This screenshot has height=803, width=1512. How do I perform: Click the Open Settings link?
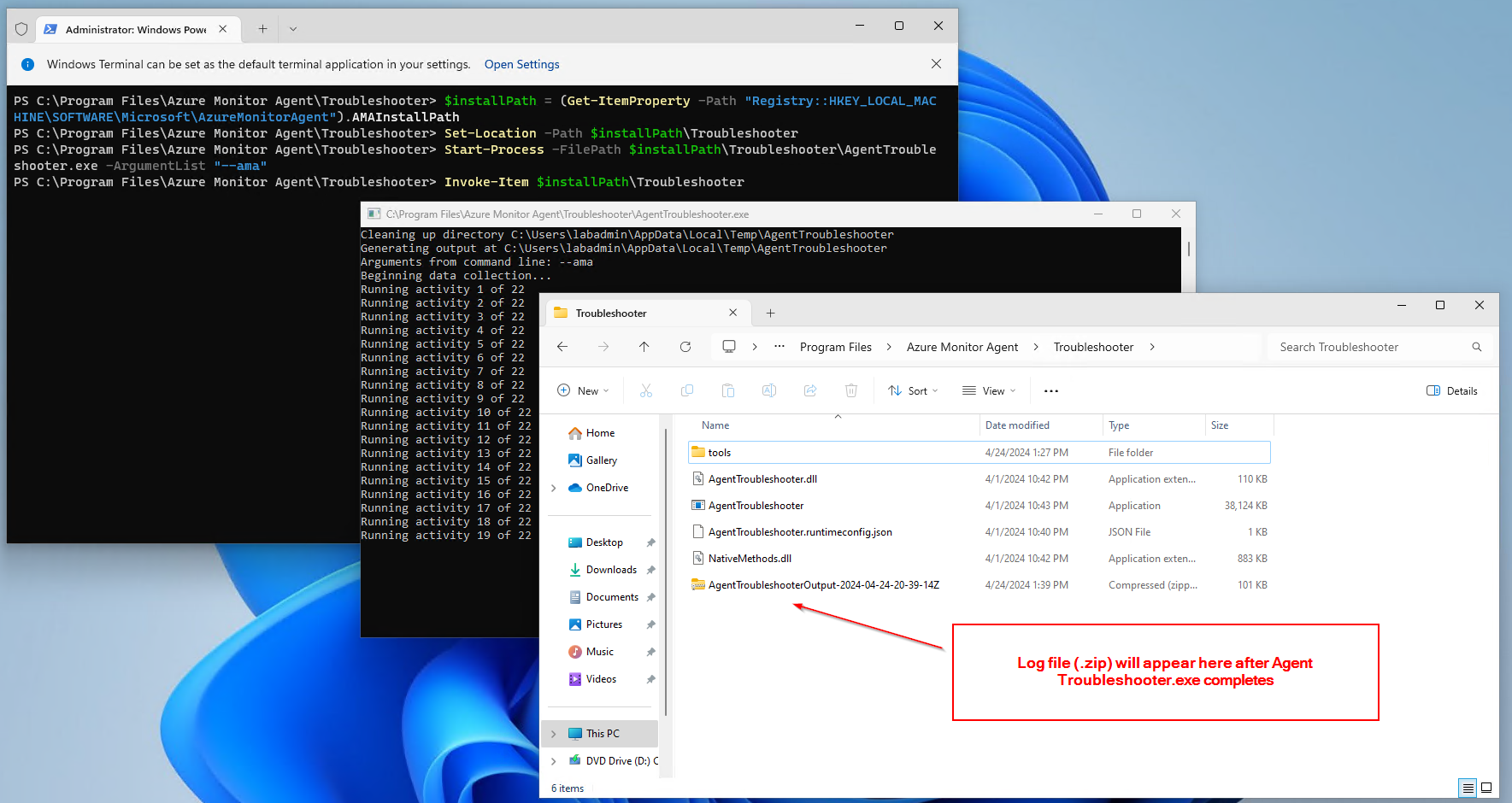click(x=521, y=64)
